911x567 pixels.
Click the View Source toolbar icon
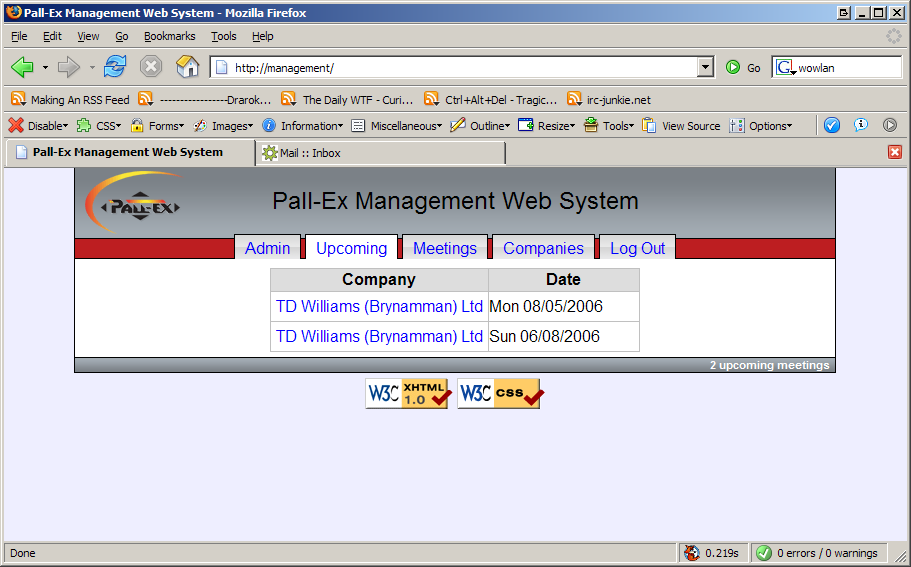tap(649, 125)
